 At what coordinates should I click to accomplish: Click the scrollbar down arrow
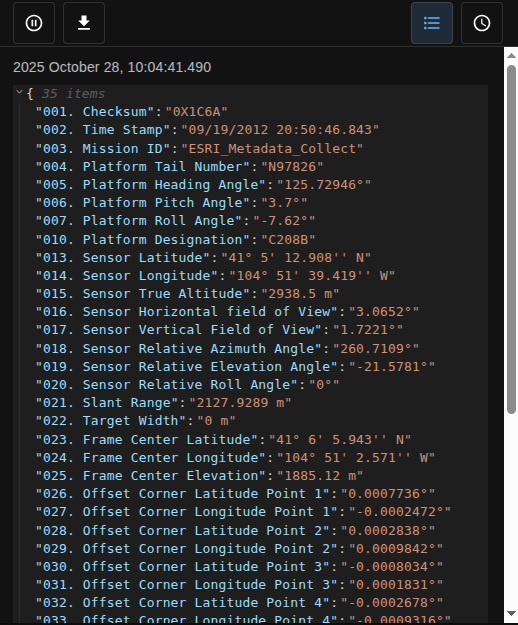pyautogui.click(x=511, y=613)
